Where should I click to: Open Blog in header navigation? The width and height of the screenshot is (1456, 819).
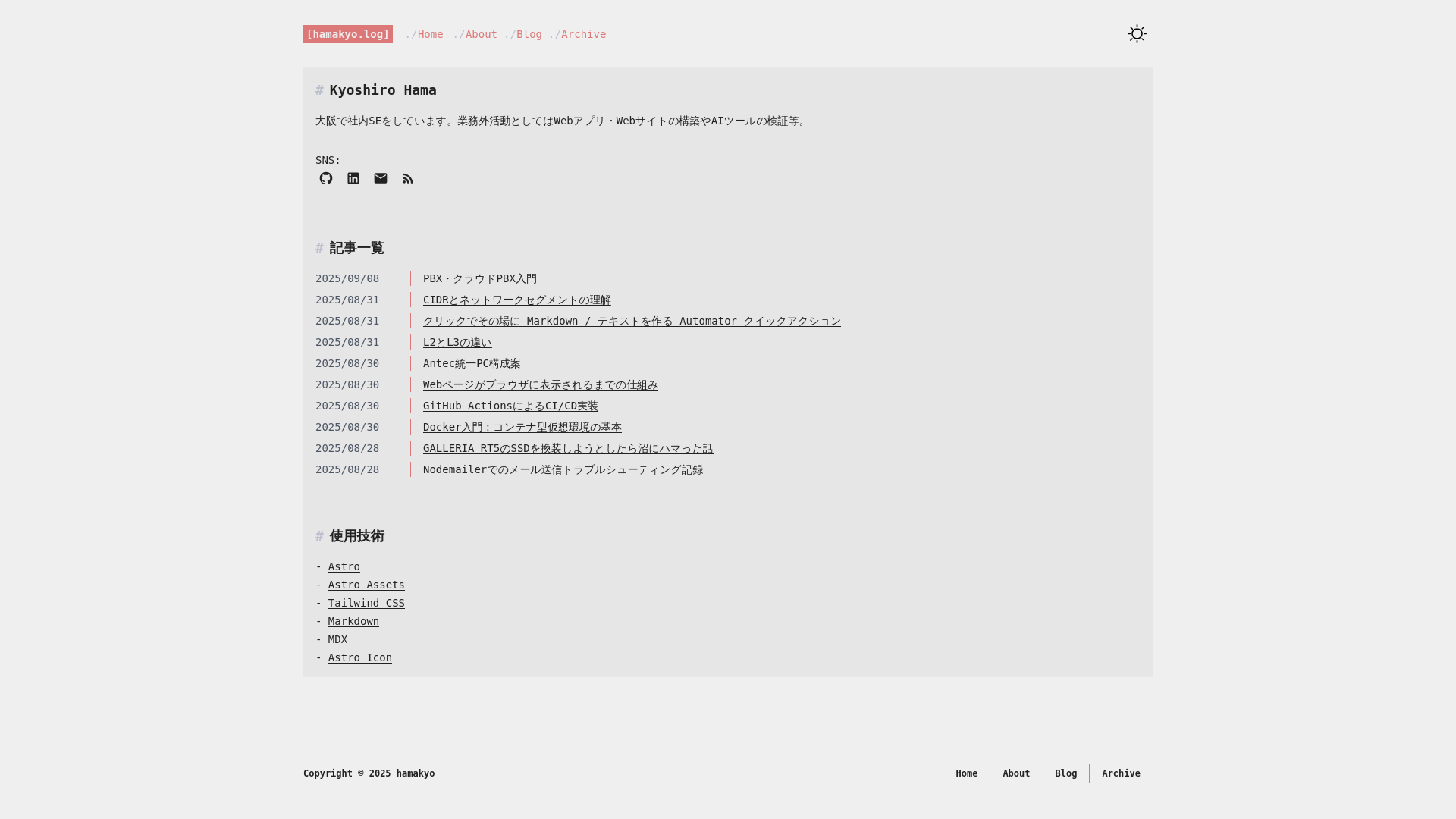[x=529, y=34]
